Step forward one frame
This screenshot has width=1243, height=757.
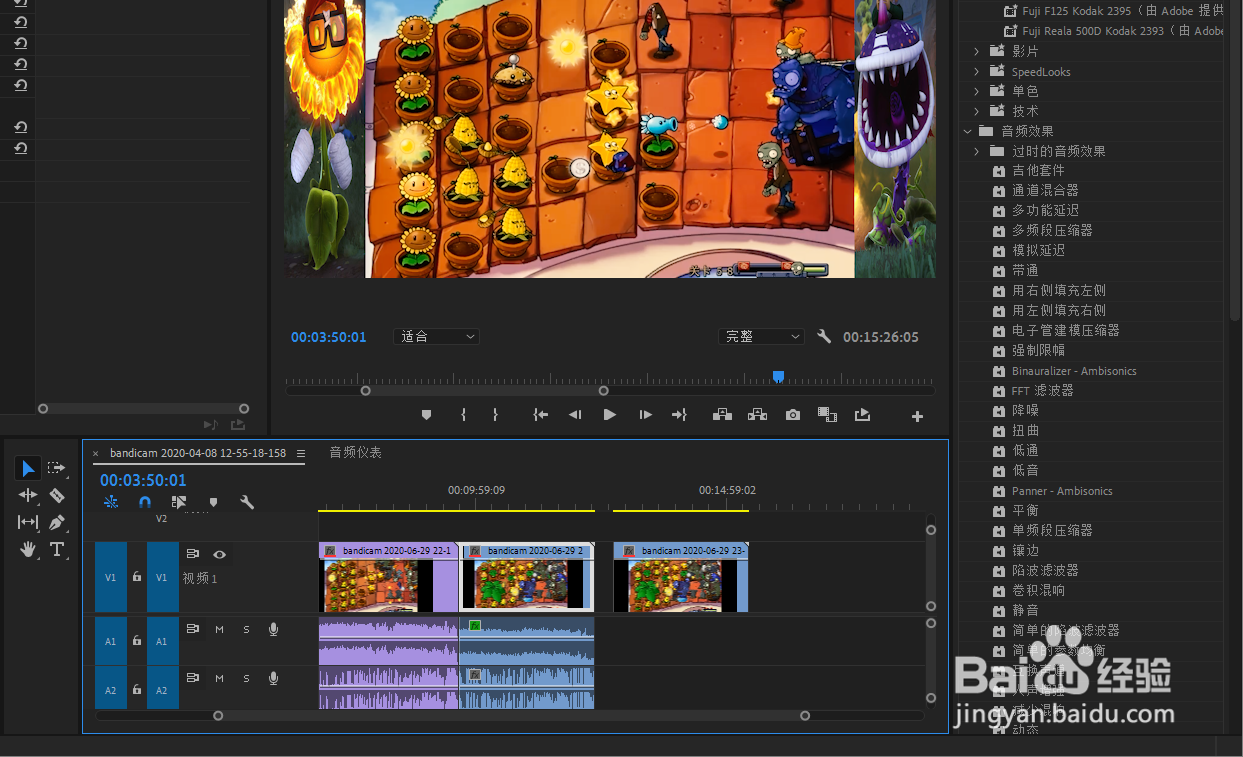tap(645, 415)
